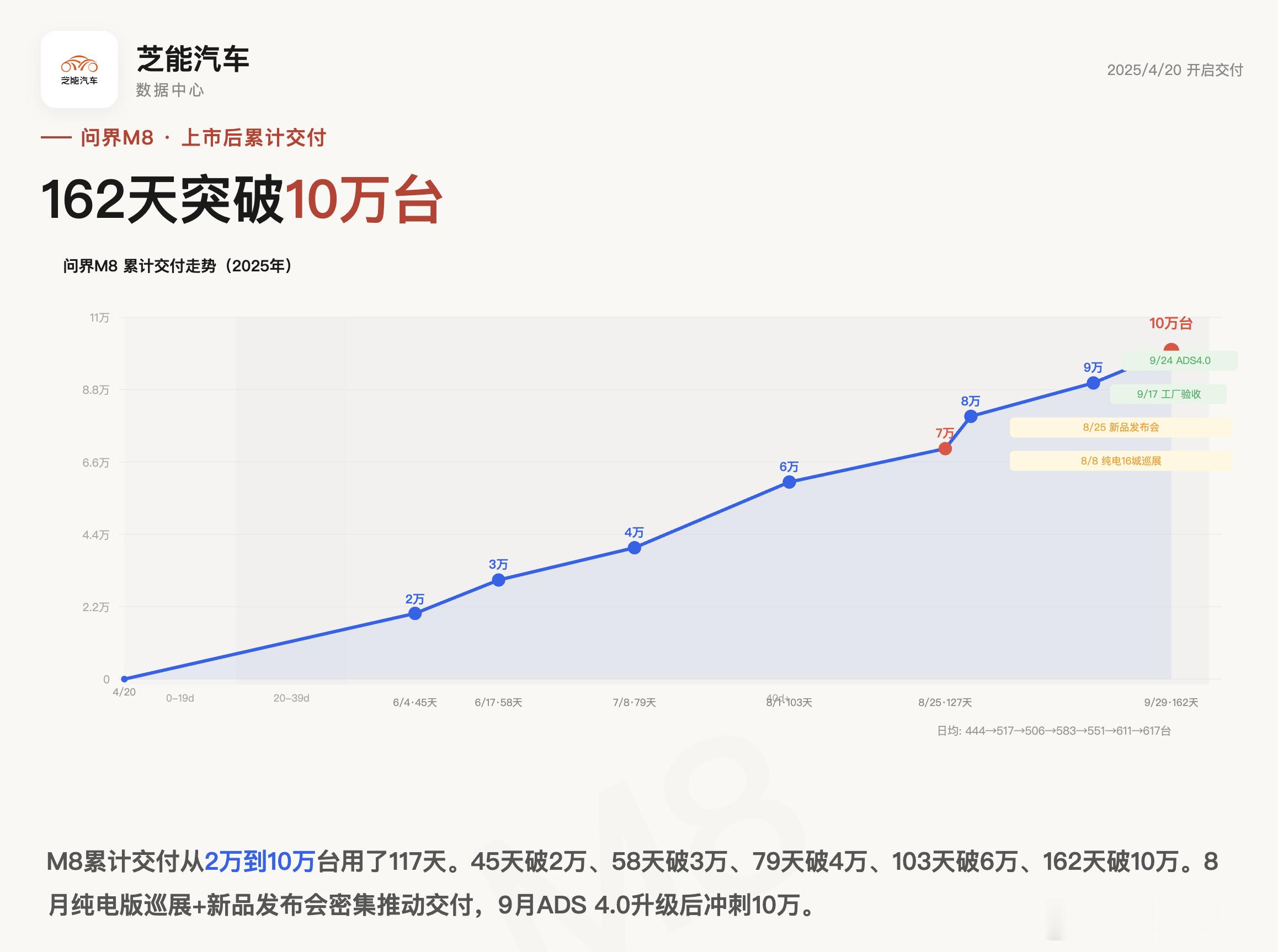Screen dimensions: 1278x952
Task: Click the blue 2万到10万 highlighted text
Action: tap(260, 862)
